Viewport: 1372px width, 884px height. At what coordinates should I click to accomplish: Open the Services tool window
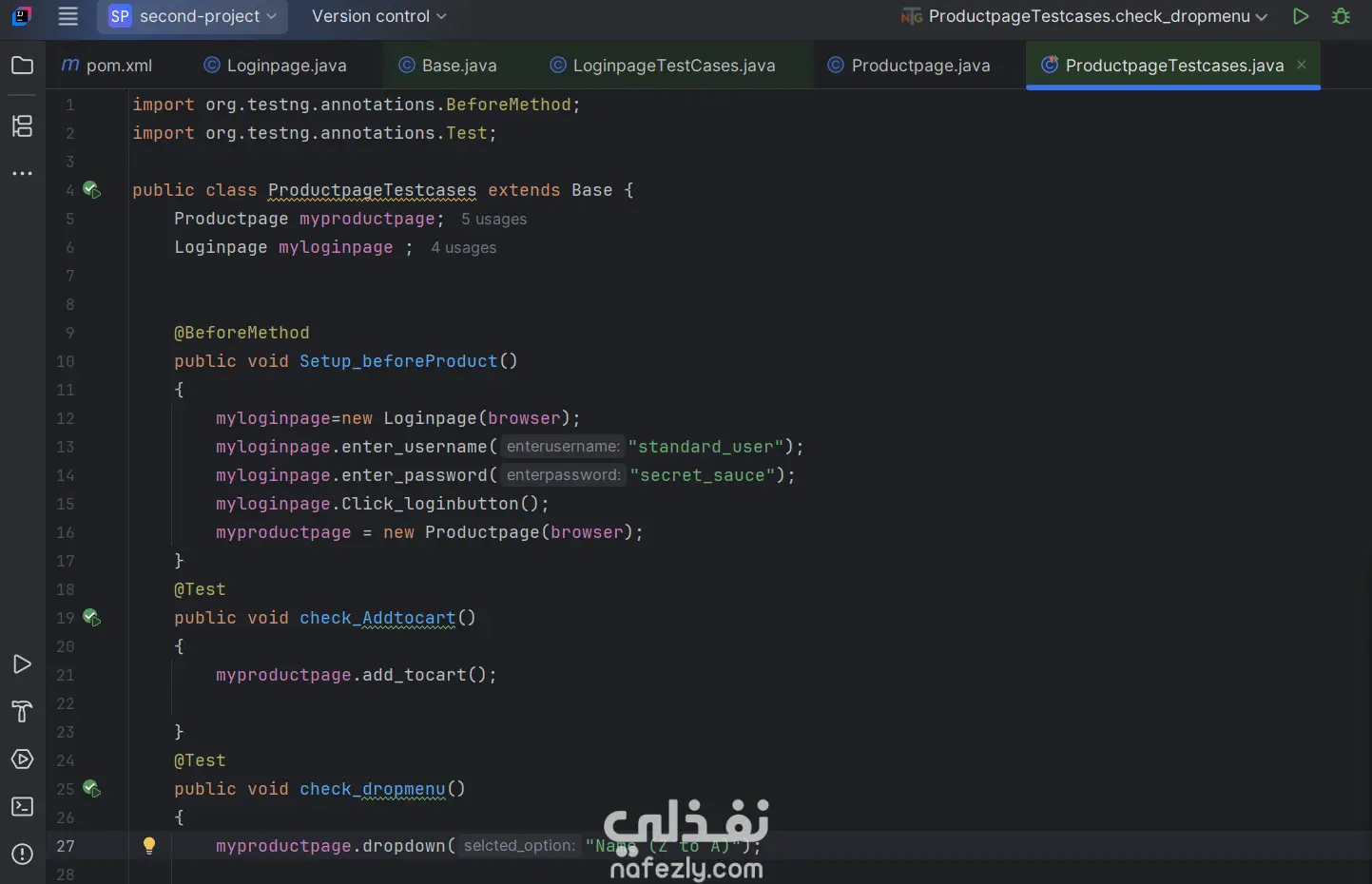coord(22,759)
